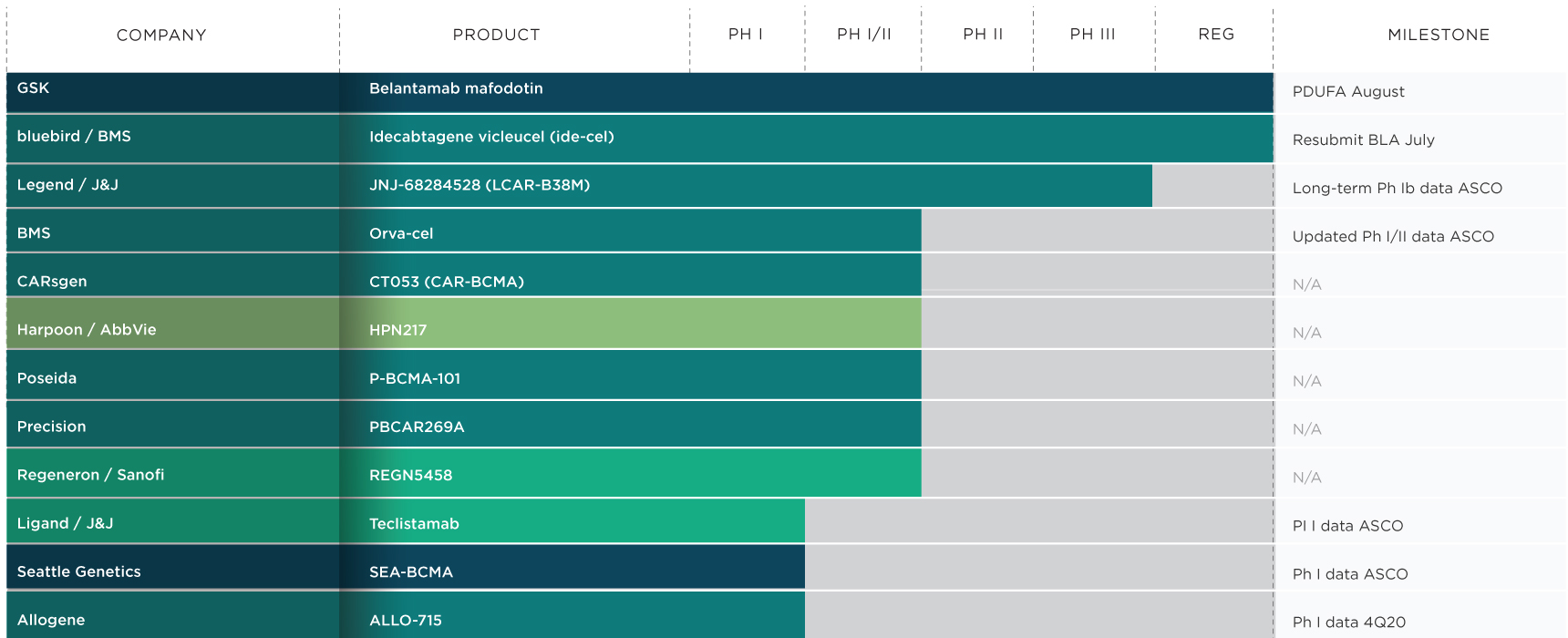Click the PRODUCT column header
The height and width of the screenshot is (638, 1568).
pyautogui.click(x=496, y=36)
